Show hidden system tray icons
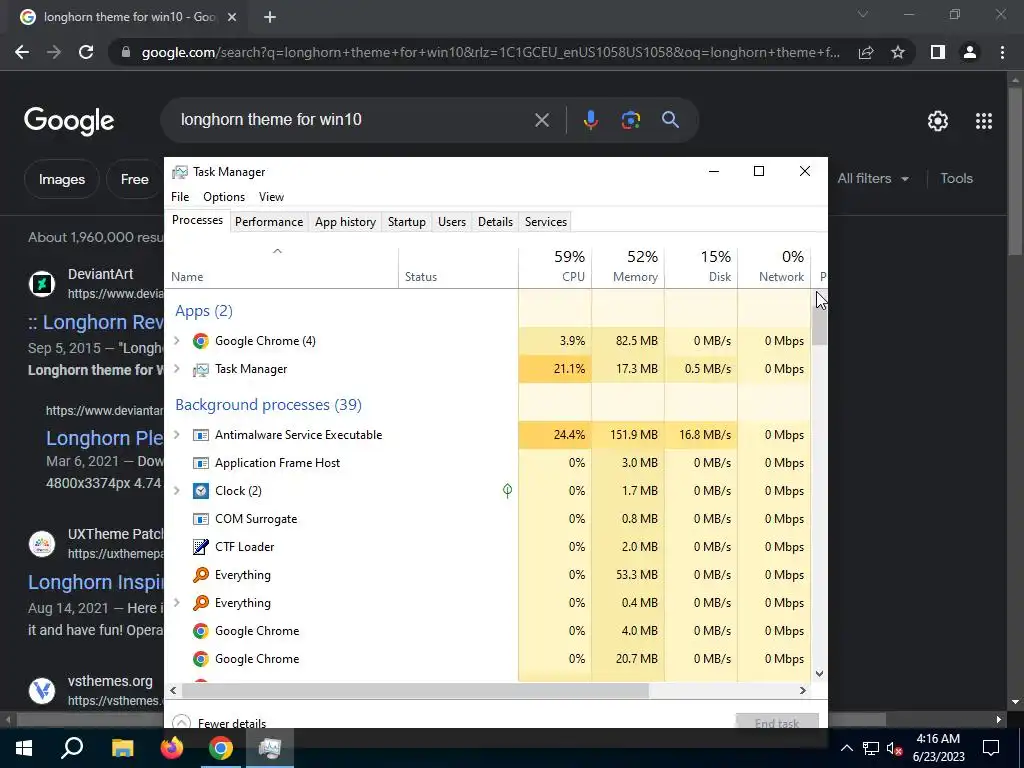This screenshot has height=768, width=1024. coord(846,748)
